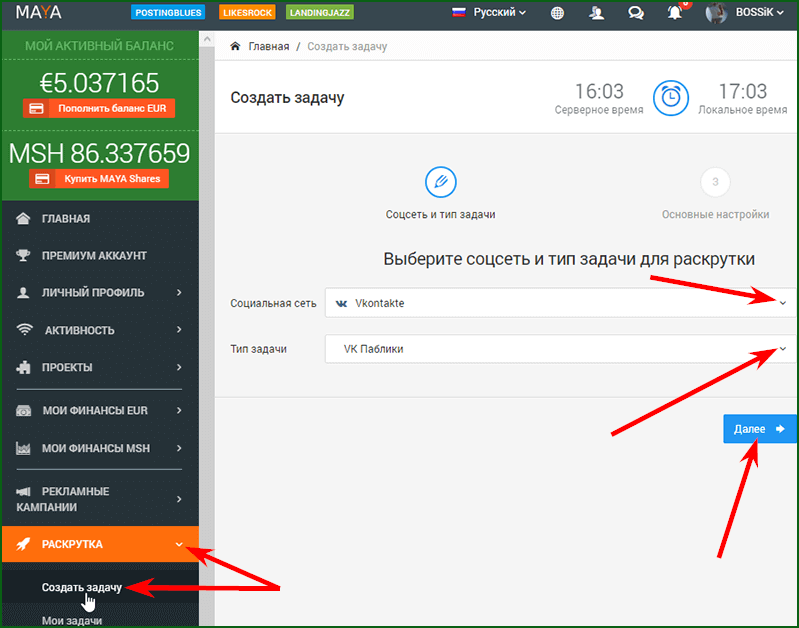Screen dimensions: 799x628
Task: Expand АКТИВНОСТЬ submenu chevron
Action: pyautogui.click(x=179, y=330)
